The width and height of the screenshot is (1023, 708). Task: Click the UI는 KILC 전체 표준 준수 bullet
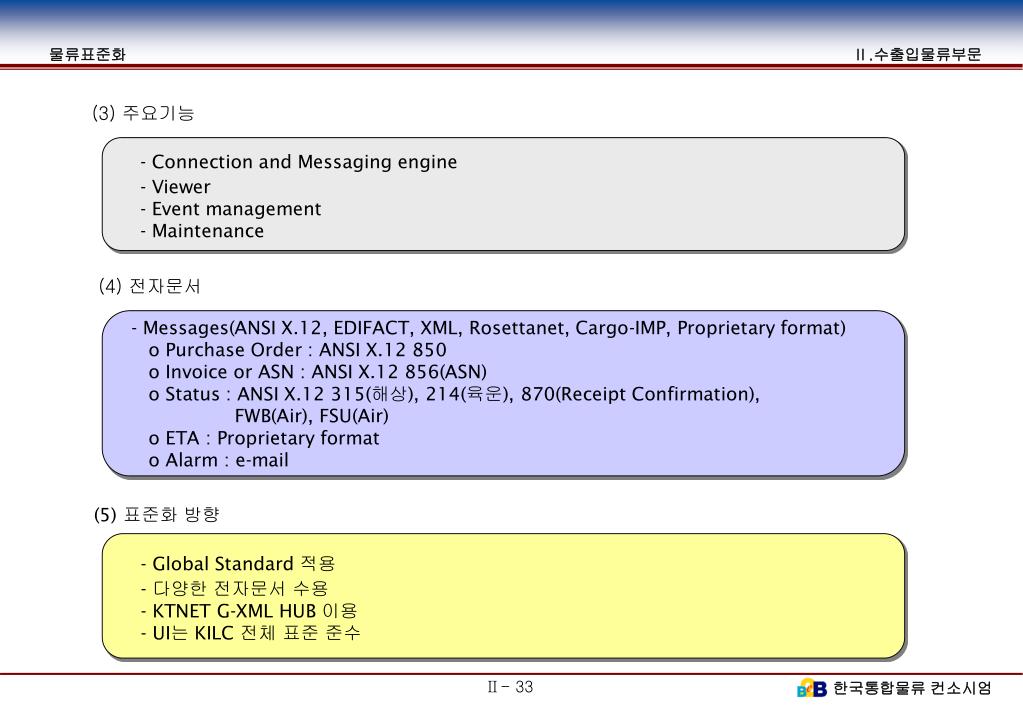[251, 633]
